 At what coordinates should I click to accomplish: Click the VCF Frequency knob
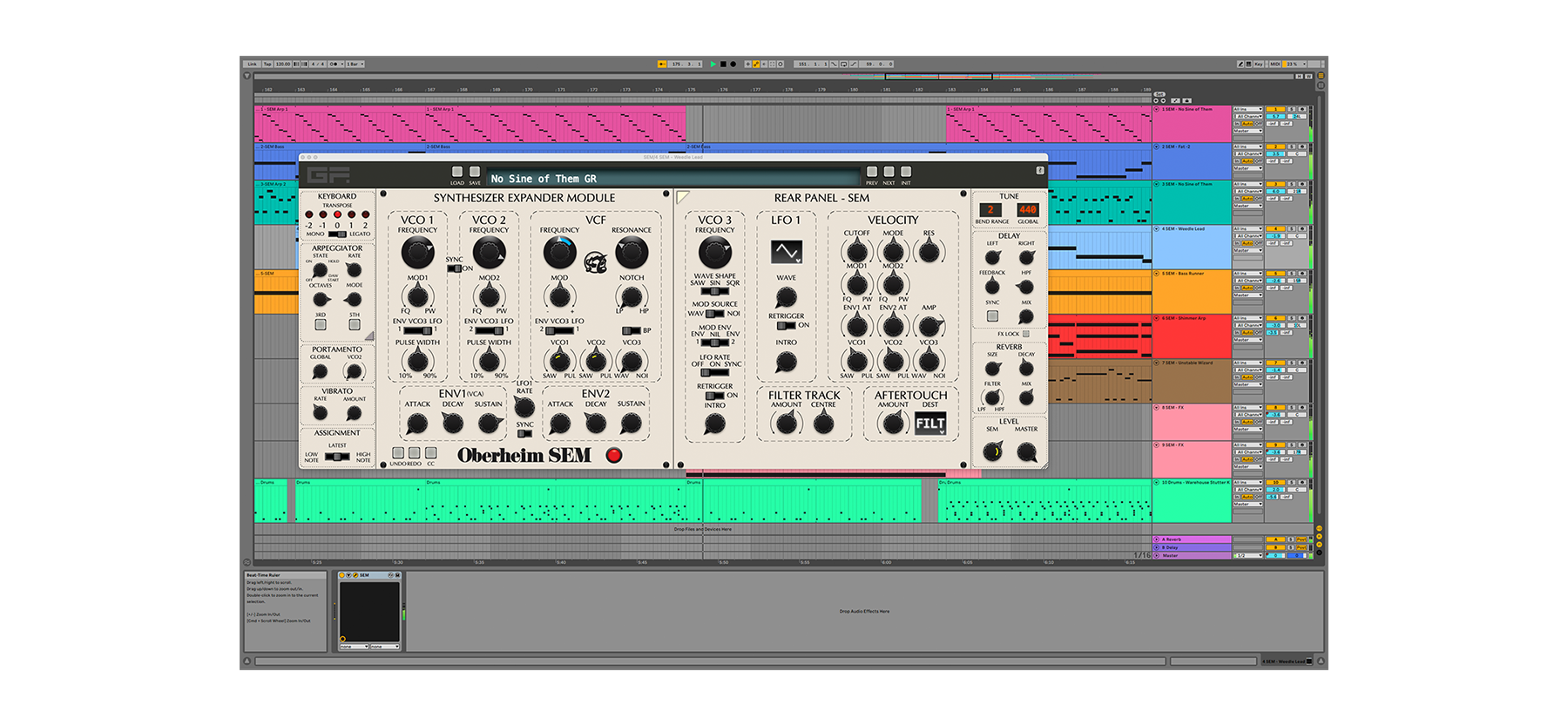pos(559,253)
